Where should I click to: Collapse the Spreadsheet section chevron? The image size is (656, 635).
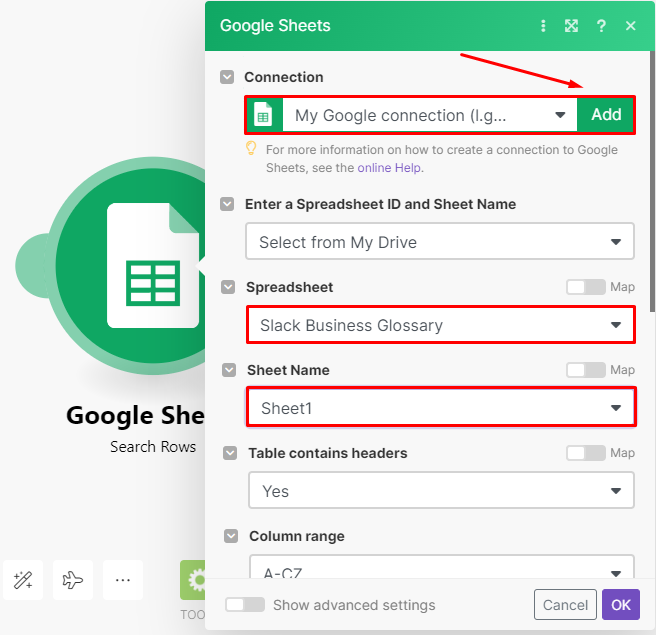point(228,287)
